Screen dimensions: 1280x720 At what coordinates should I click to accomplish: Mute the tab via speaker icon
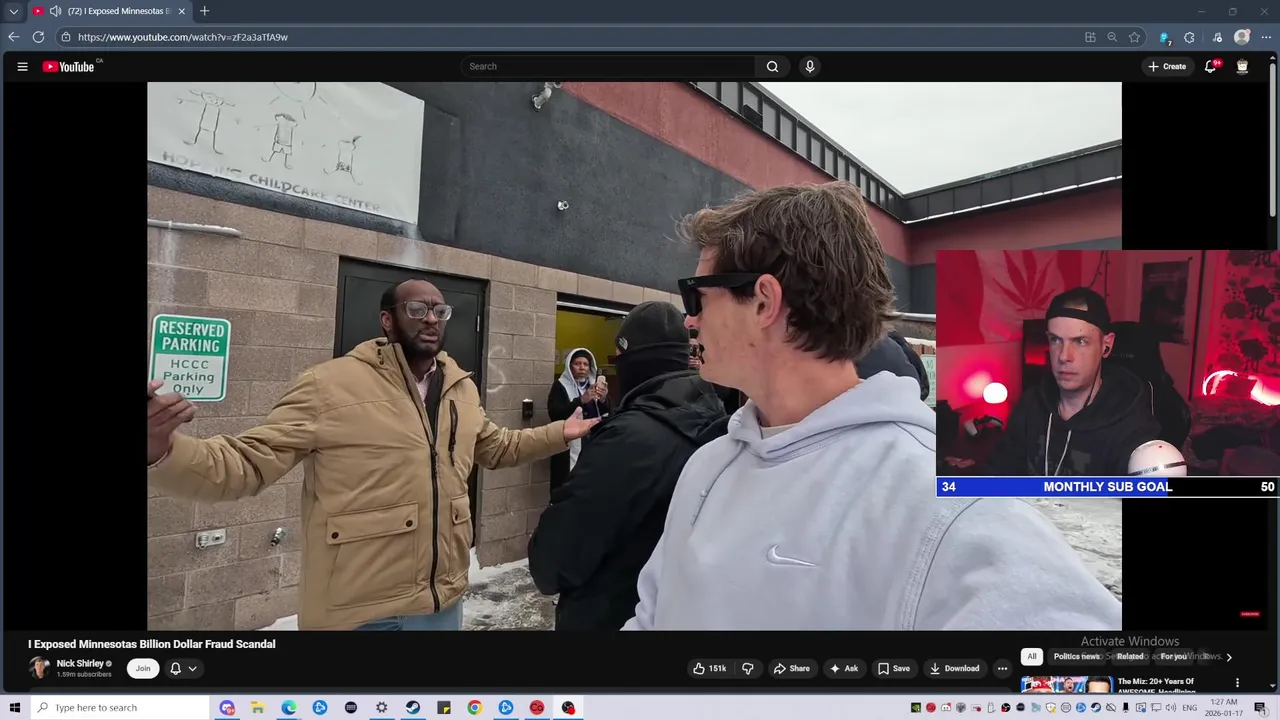(x=55, y=11)
